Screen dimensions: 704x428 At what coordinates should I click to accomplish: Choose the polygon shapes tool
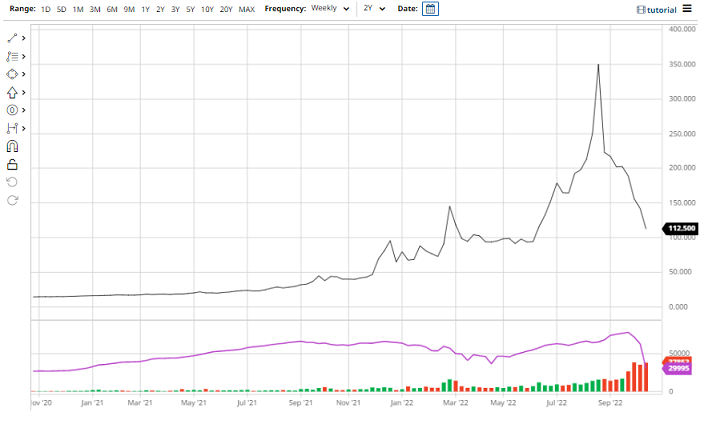[x=12, y=74]
